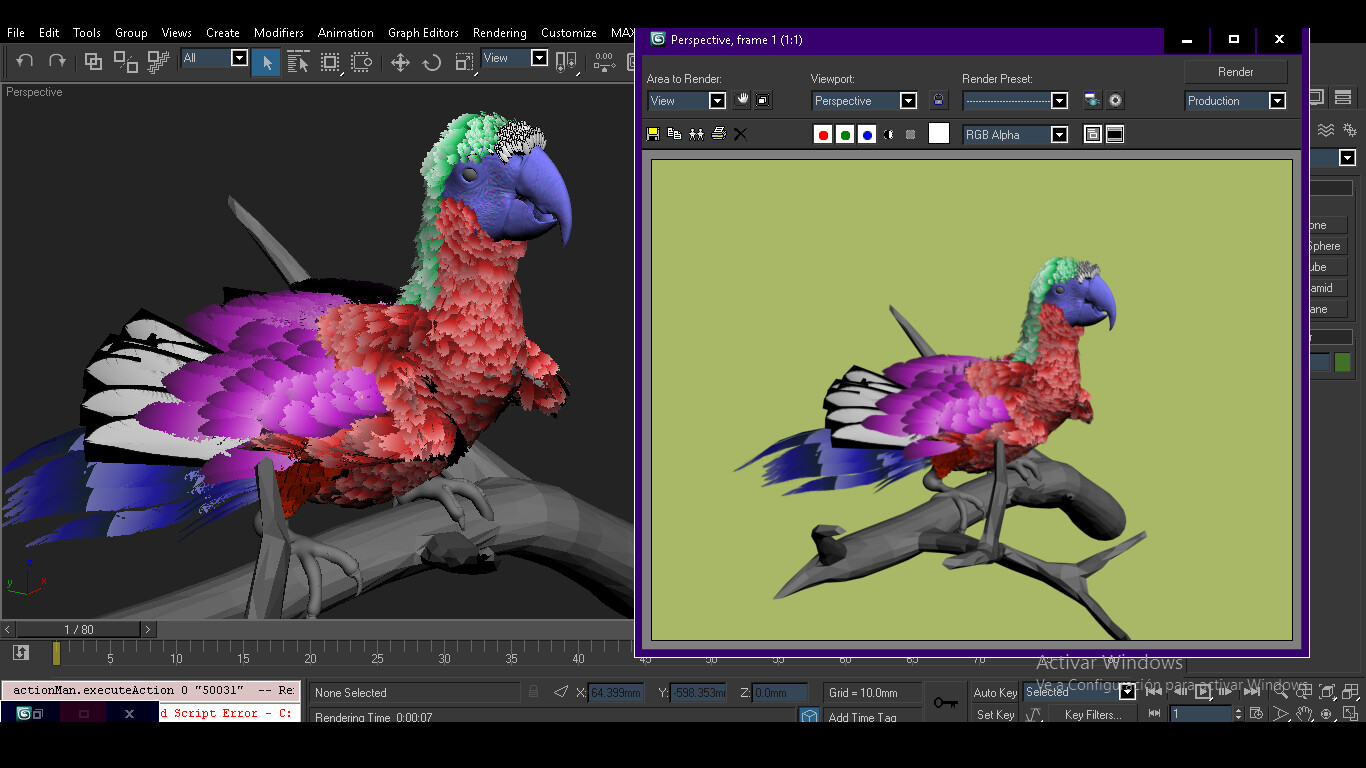1366x768 pixels.
Task: Open the Edit menu
Action: point(49,33)
